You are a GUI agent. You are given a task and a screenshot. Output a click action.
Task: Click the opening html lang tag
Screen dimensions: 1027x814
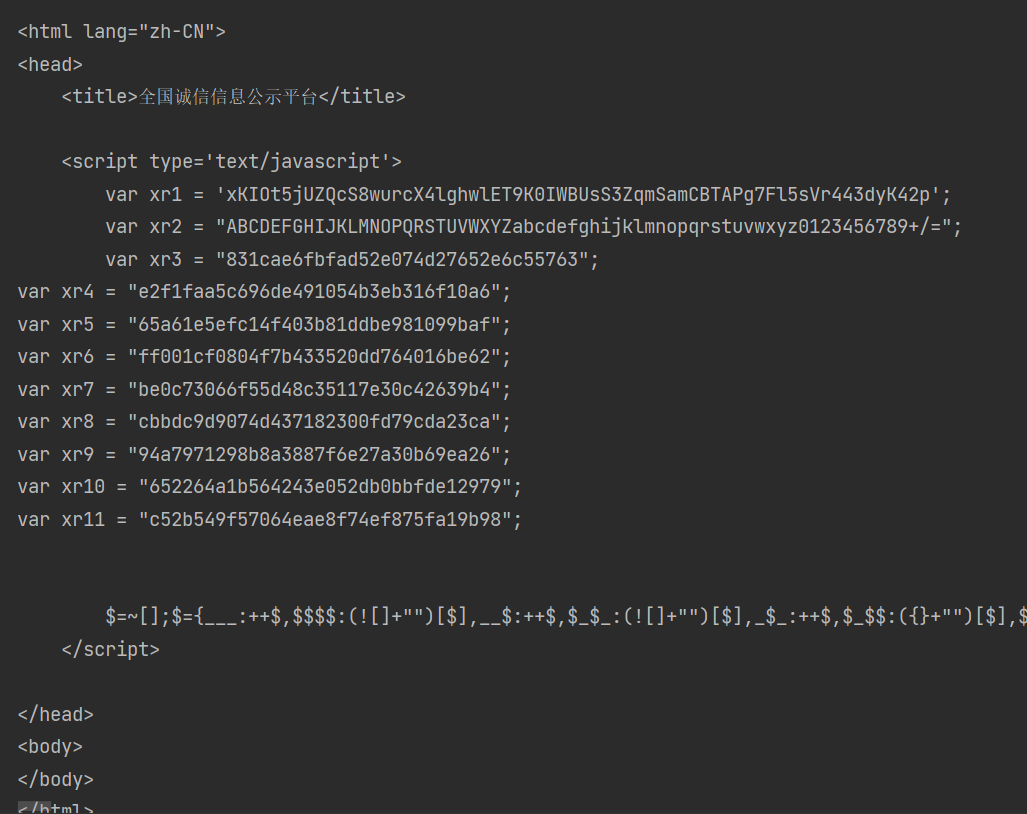(121, 31)
